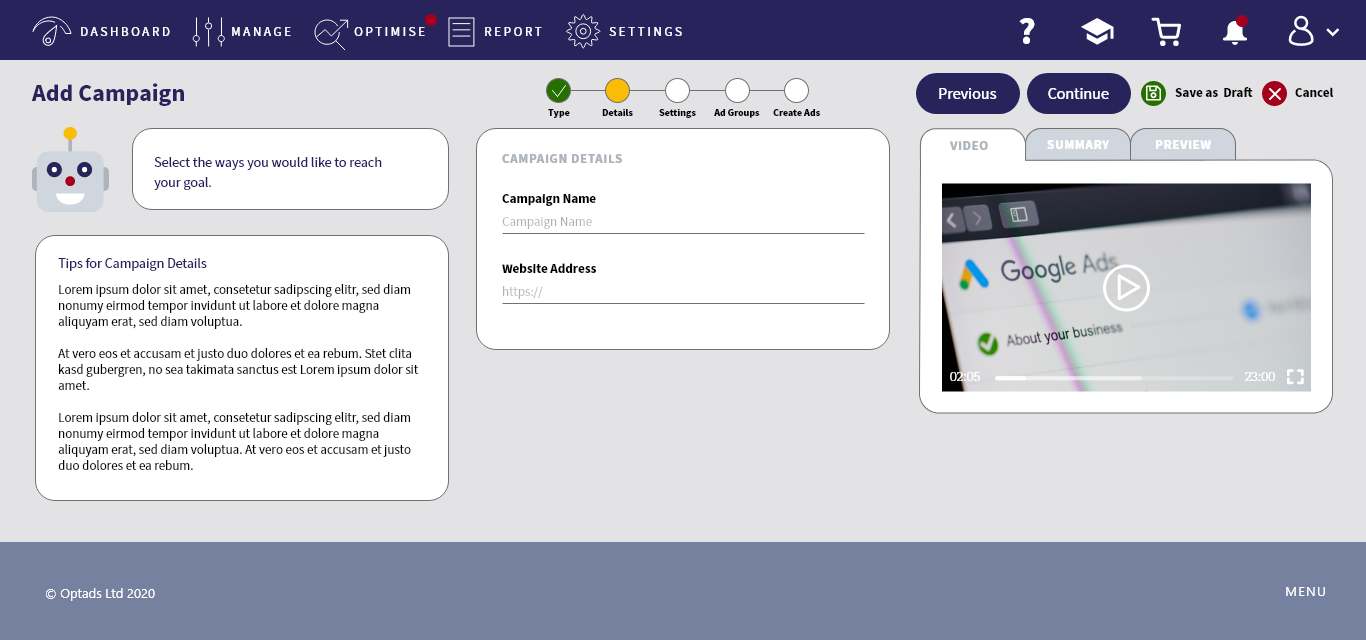
Task: Switch to the VIDEO tab
Action: pos(972,145)
